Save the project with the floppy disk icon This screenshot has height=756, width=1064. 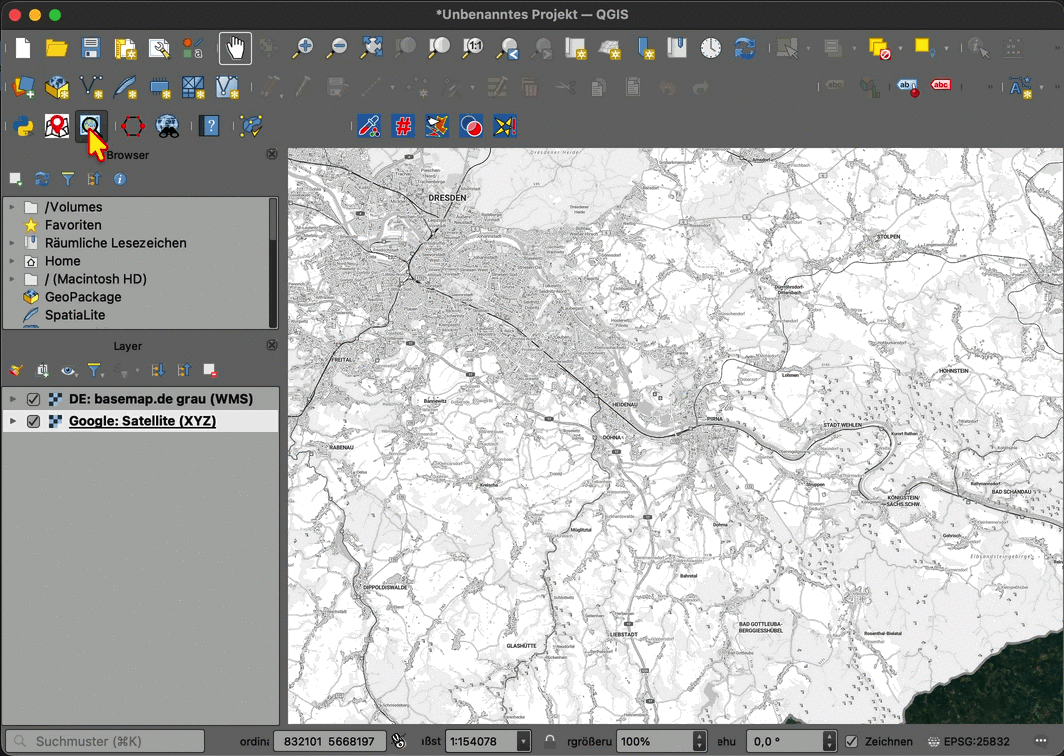pos(91,48)
